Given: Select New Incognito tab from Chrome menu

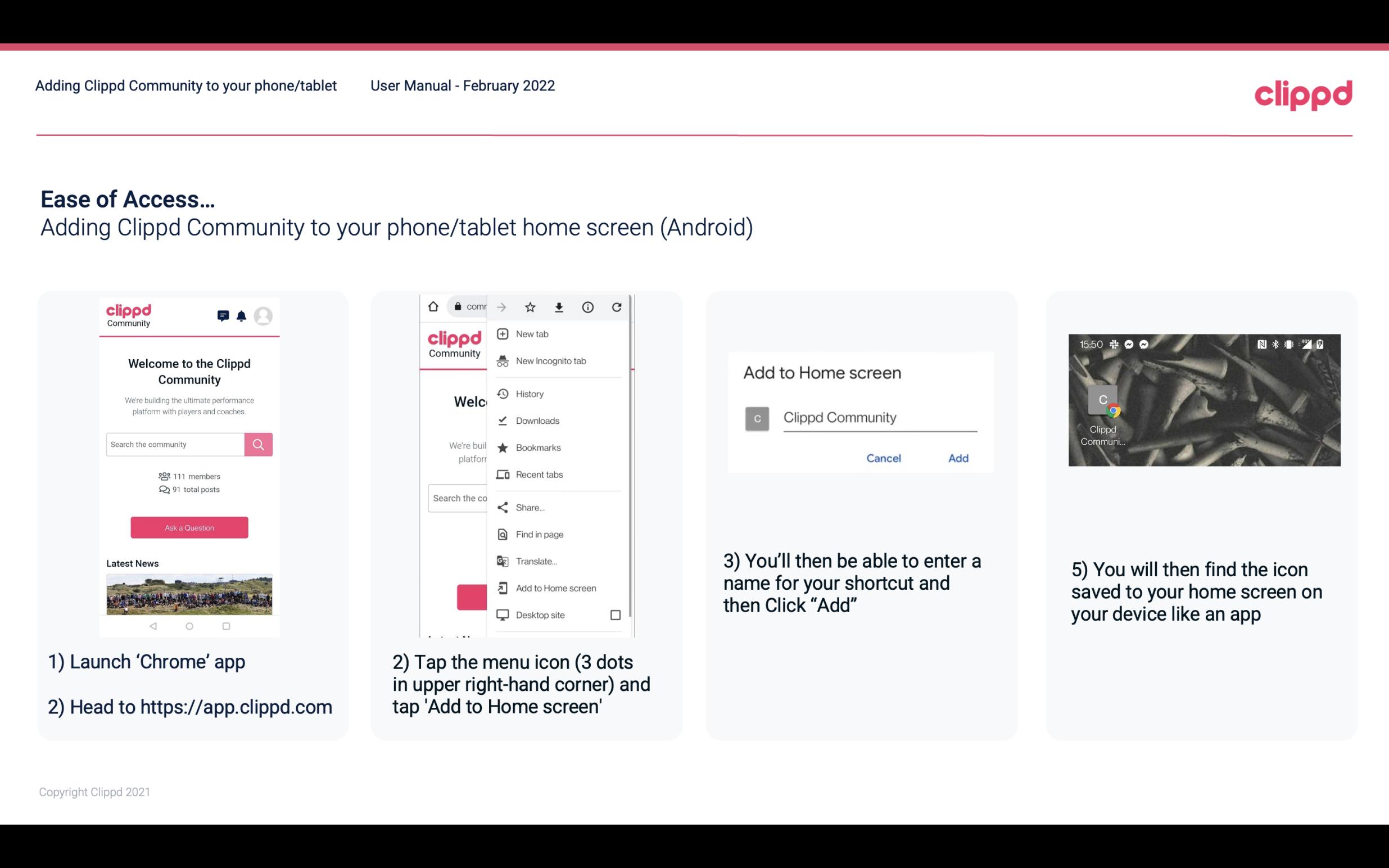Looking at the screenshot, I should [551, 361].
